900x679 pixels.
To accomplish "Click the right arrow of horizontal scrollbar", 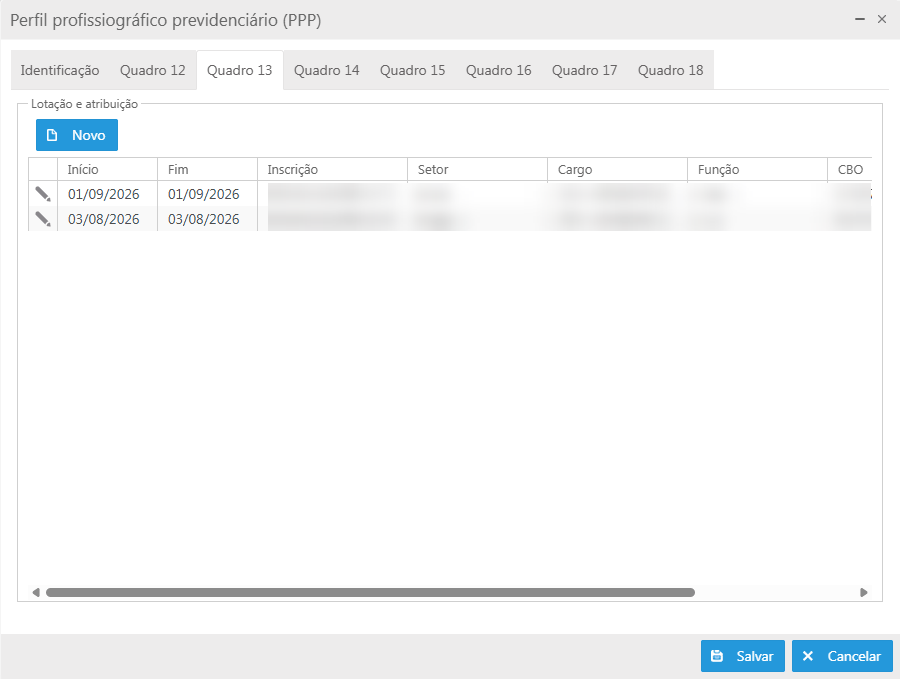I will 864,592.
